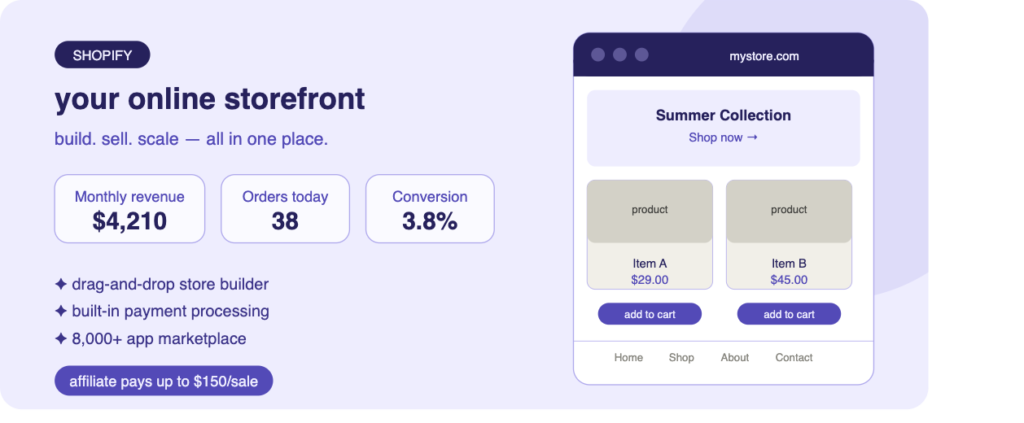Click the third window dot in the browser header

tap(641, 55)
